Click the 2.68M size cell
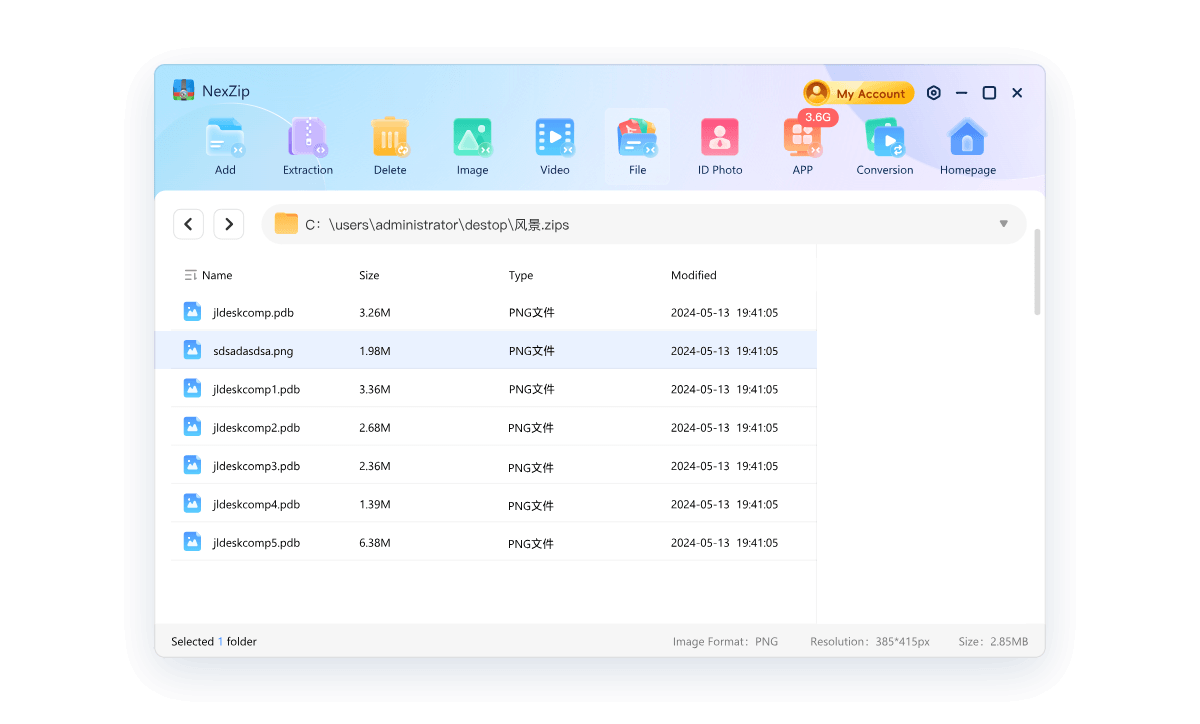Screen dimensions: 1200x724 (x=374, y=428)
